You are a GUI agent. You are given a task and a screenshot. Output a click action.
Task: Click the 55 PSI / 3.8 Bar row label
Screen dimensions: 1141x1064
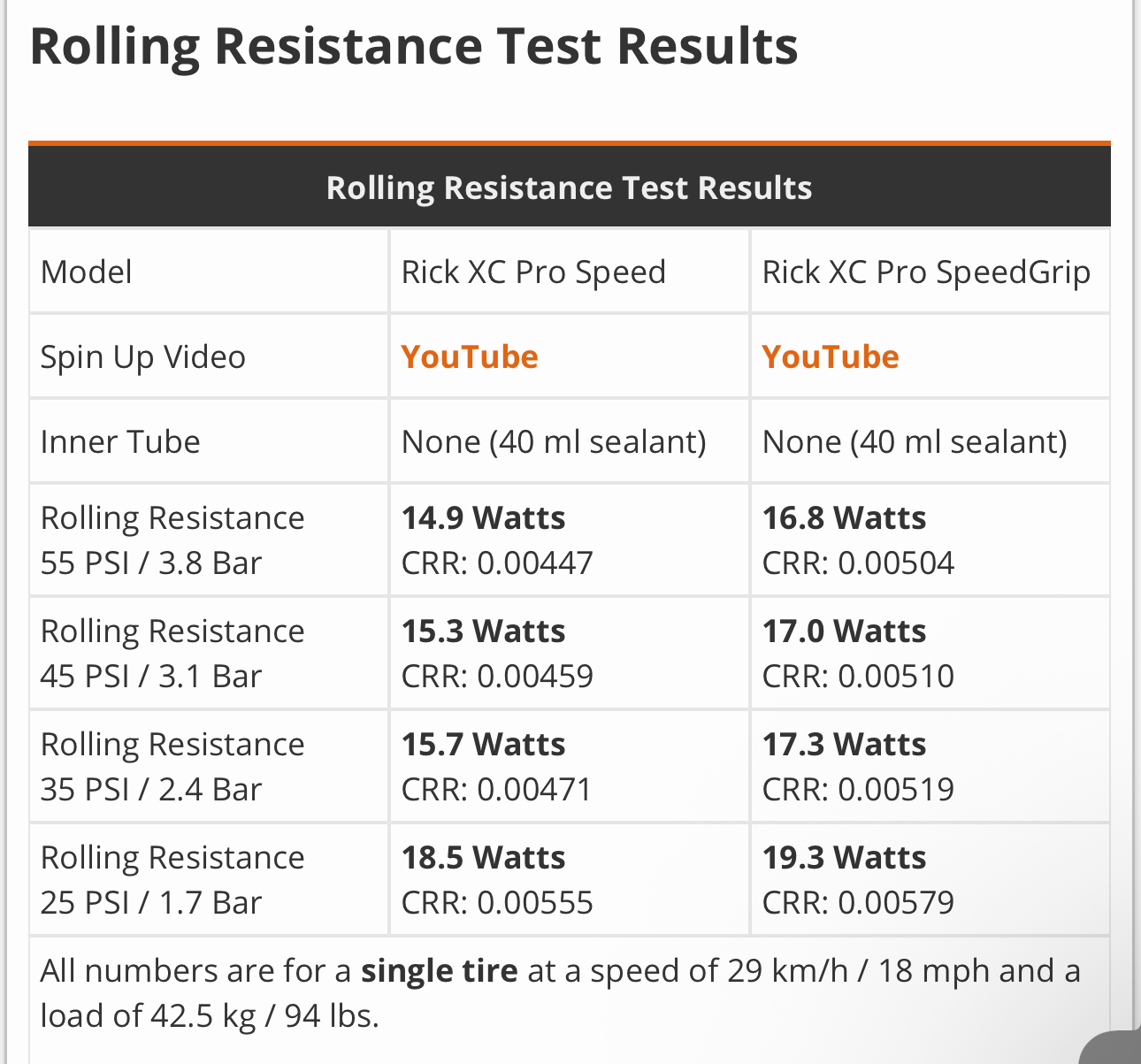[x=151, y=563]
